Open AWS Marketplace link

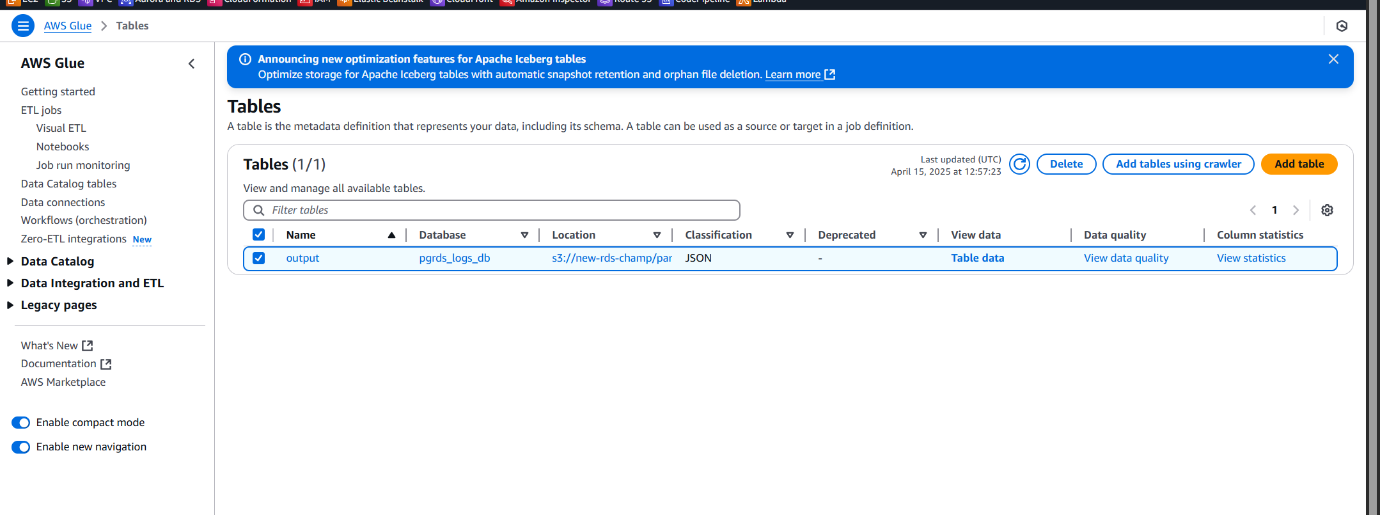[63, 382]
